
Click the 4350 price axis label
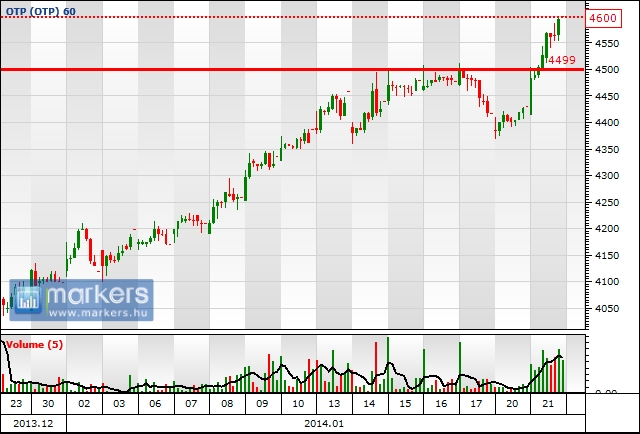607,149
